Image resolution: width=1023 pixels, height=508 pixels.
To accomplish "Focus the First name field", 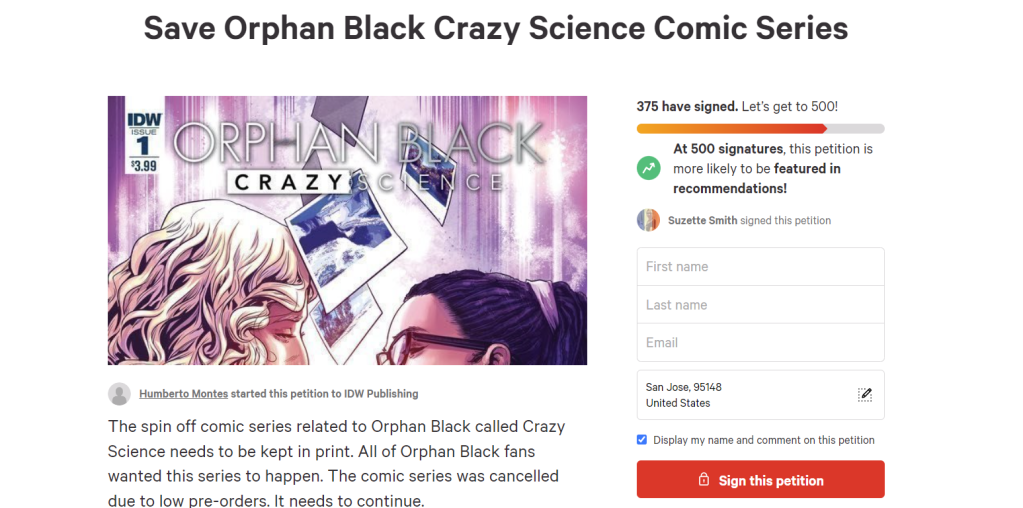I will pos(760,267).
